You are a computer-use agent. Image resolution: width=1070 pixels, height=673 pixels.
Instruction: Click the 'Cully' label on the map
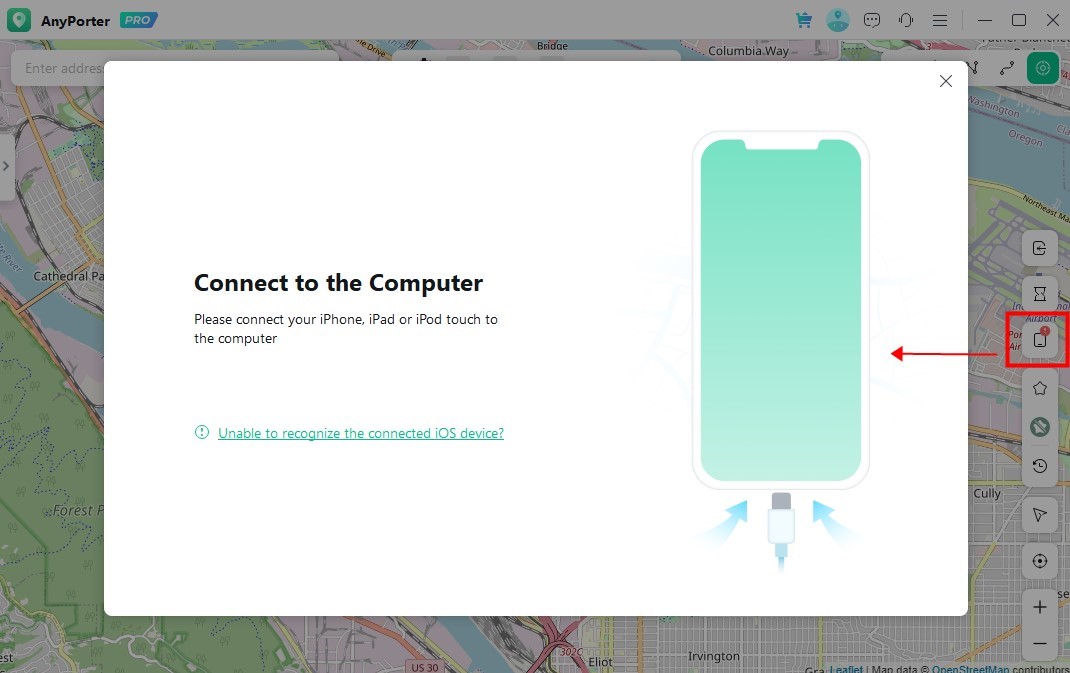(x=987, y=493)
